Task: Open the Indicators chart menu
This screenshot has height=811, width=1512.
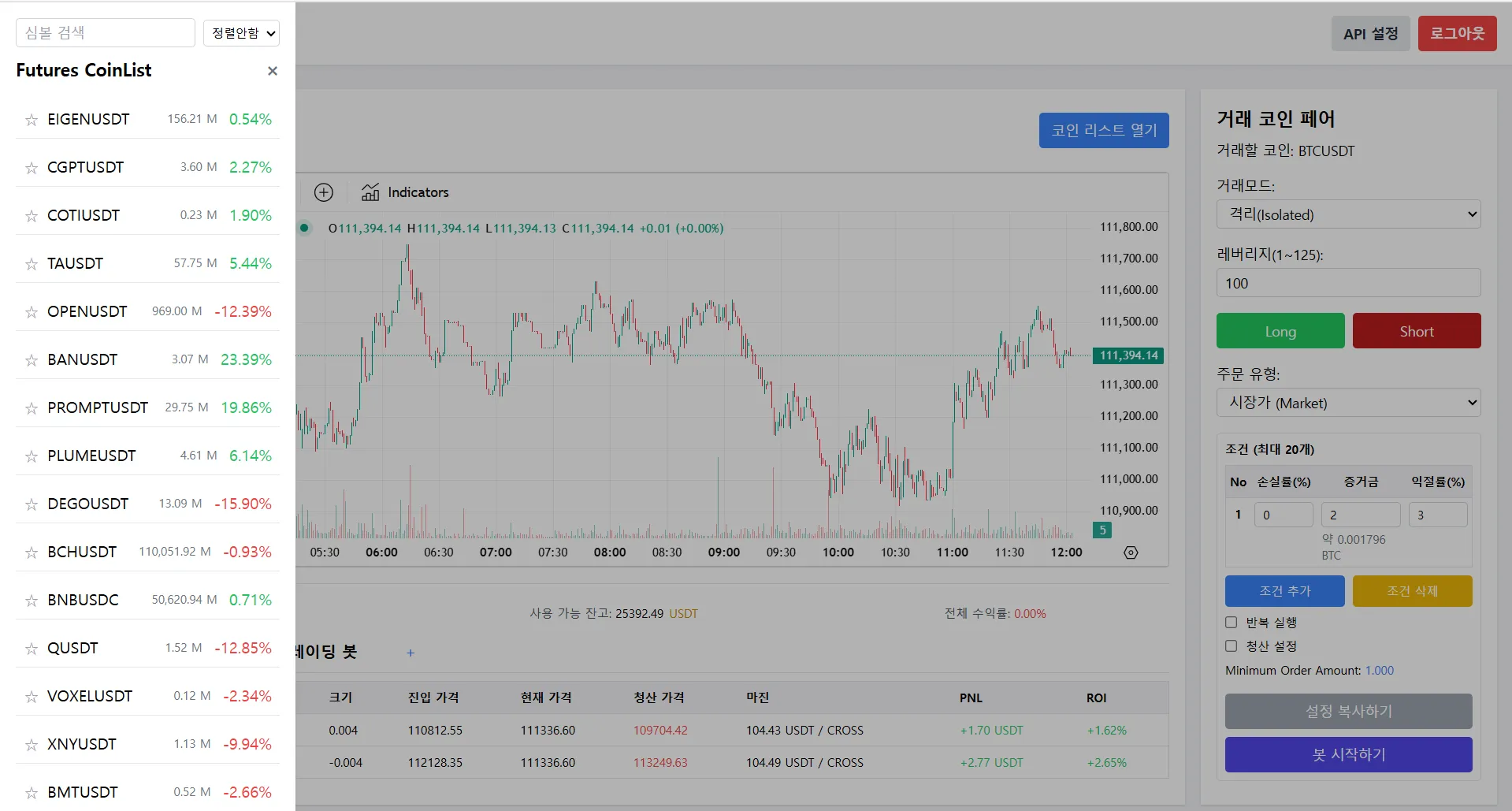Action: [x=405, y=192]
